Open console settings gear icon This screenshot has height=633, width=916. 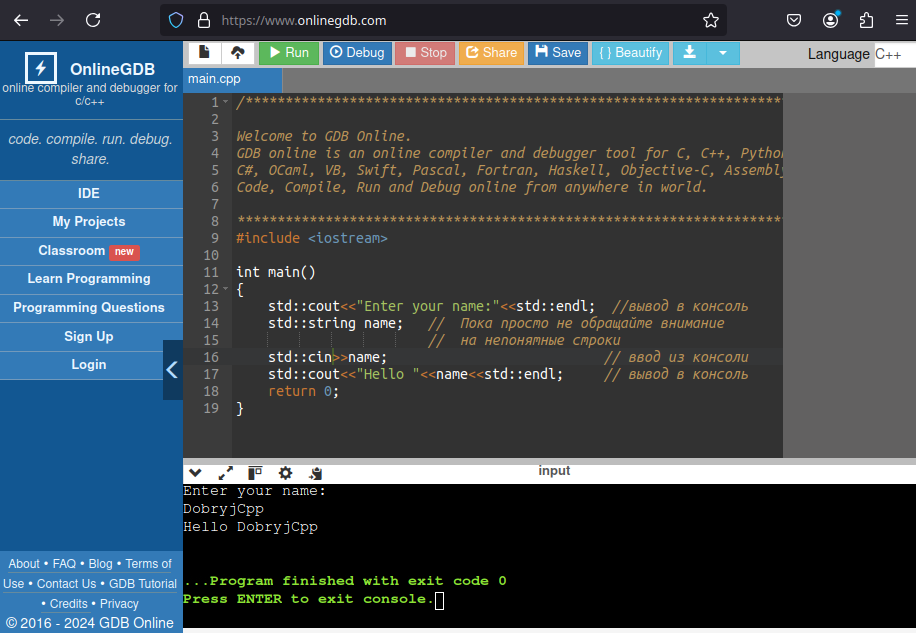coord(285,472)
